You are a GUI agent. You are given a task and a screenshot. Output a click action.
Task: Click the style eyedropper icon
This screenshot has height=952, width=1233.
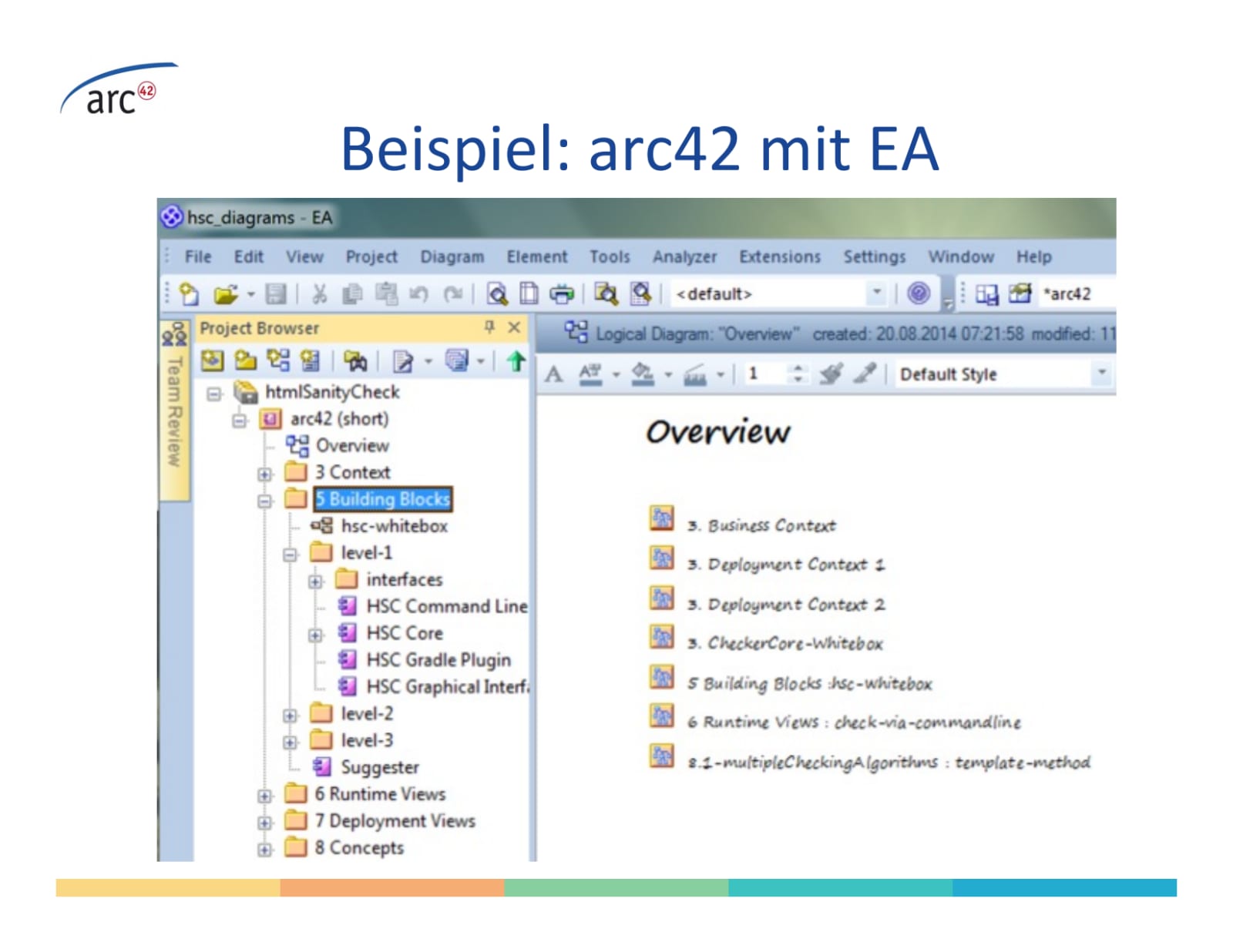point(865,374)
